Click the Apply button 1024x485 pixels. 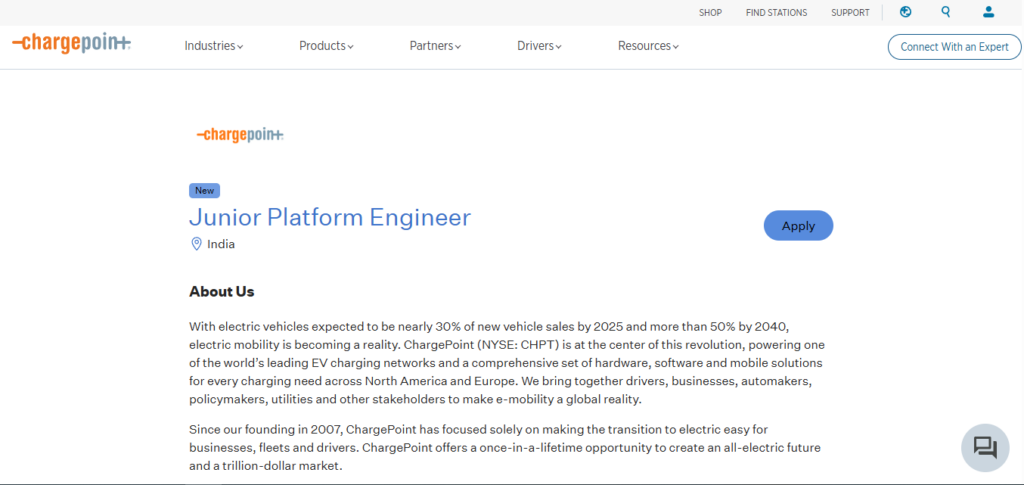798,226
